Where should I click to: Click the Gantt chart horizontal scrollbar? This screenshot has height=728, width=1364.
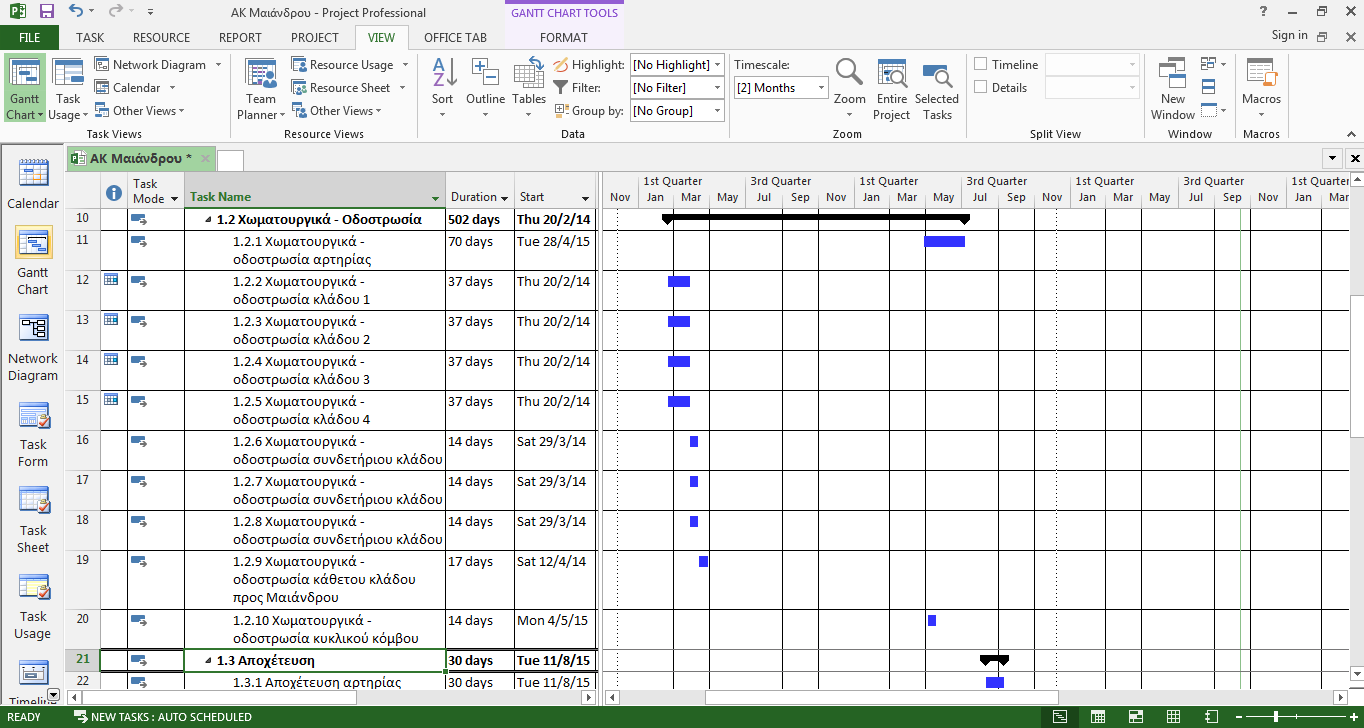click(881, 697)
